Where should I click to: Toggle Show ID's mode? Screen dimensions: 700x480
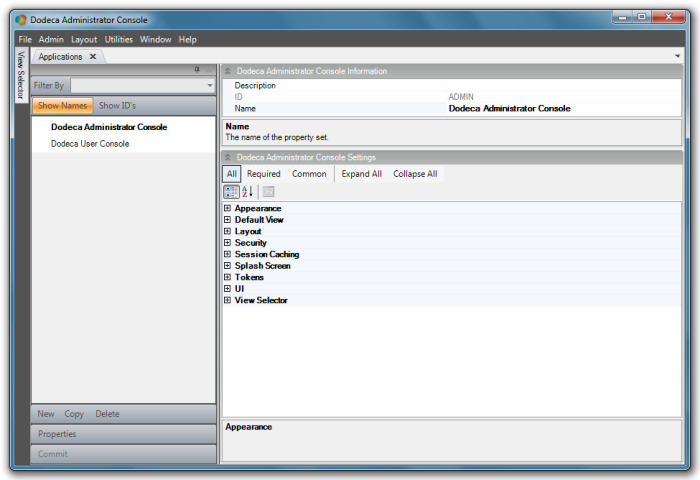point(117,106)
